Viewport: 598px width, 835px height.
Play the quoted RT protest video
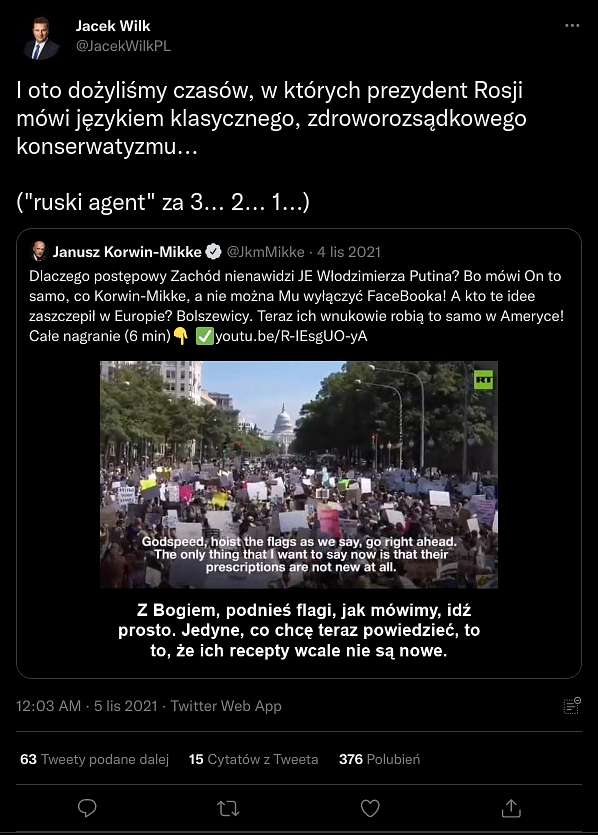(299, 474)
